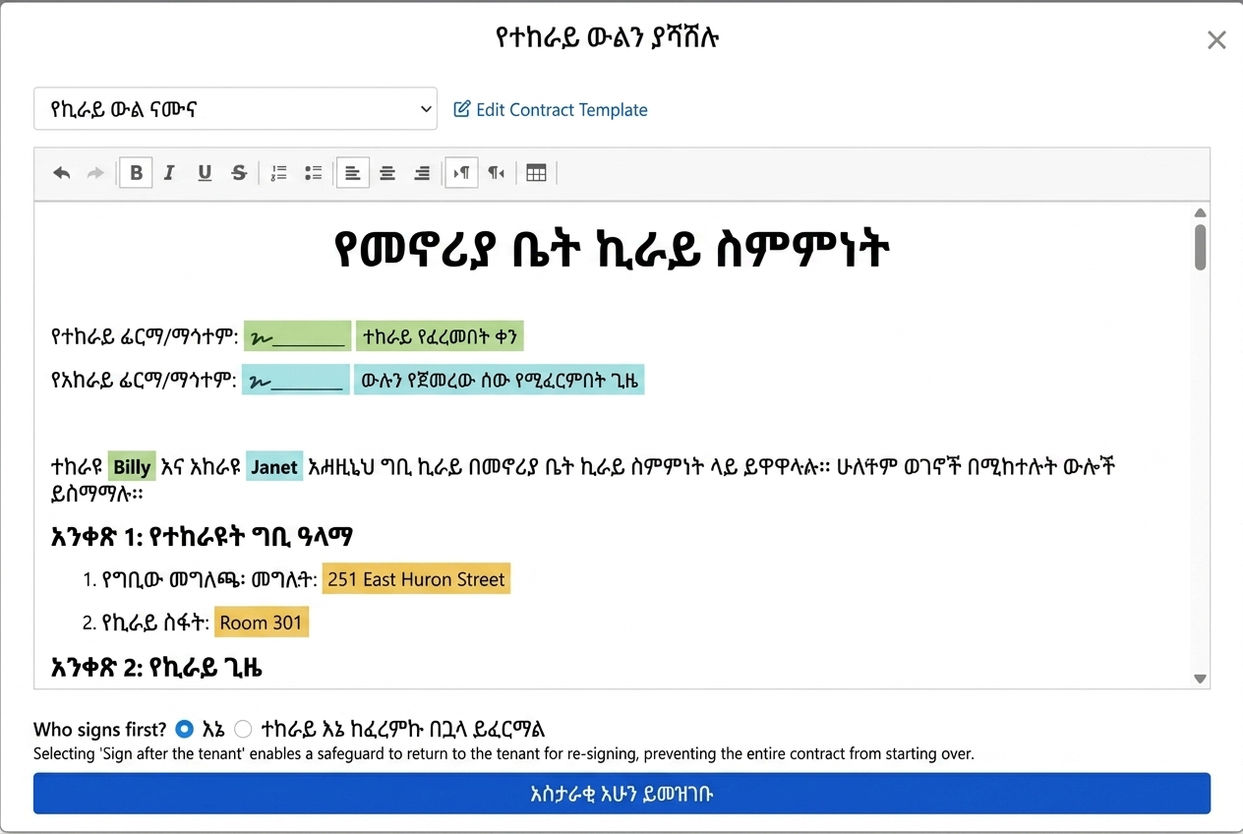This screenshot has height=834, width=1243.
Task: Click the 'አንቀጽ 2' section heading
Action: tap(156, 667)
